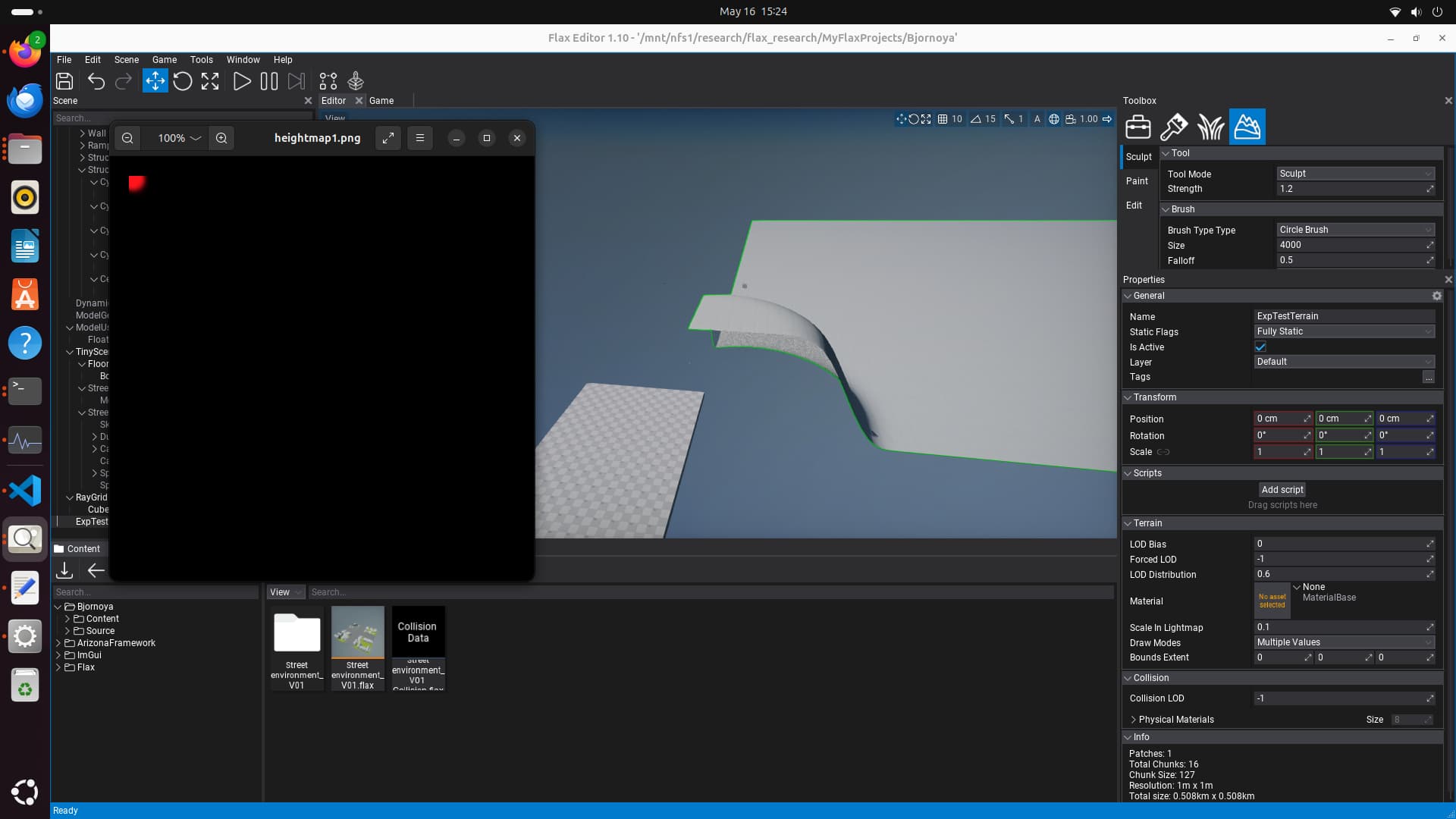The image size is (1456, 819).
Task: Select the Collision Data asset thumbnail
Action: click(x=418, y=632)
